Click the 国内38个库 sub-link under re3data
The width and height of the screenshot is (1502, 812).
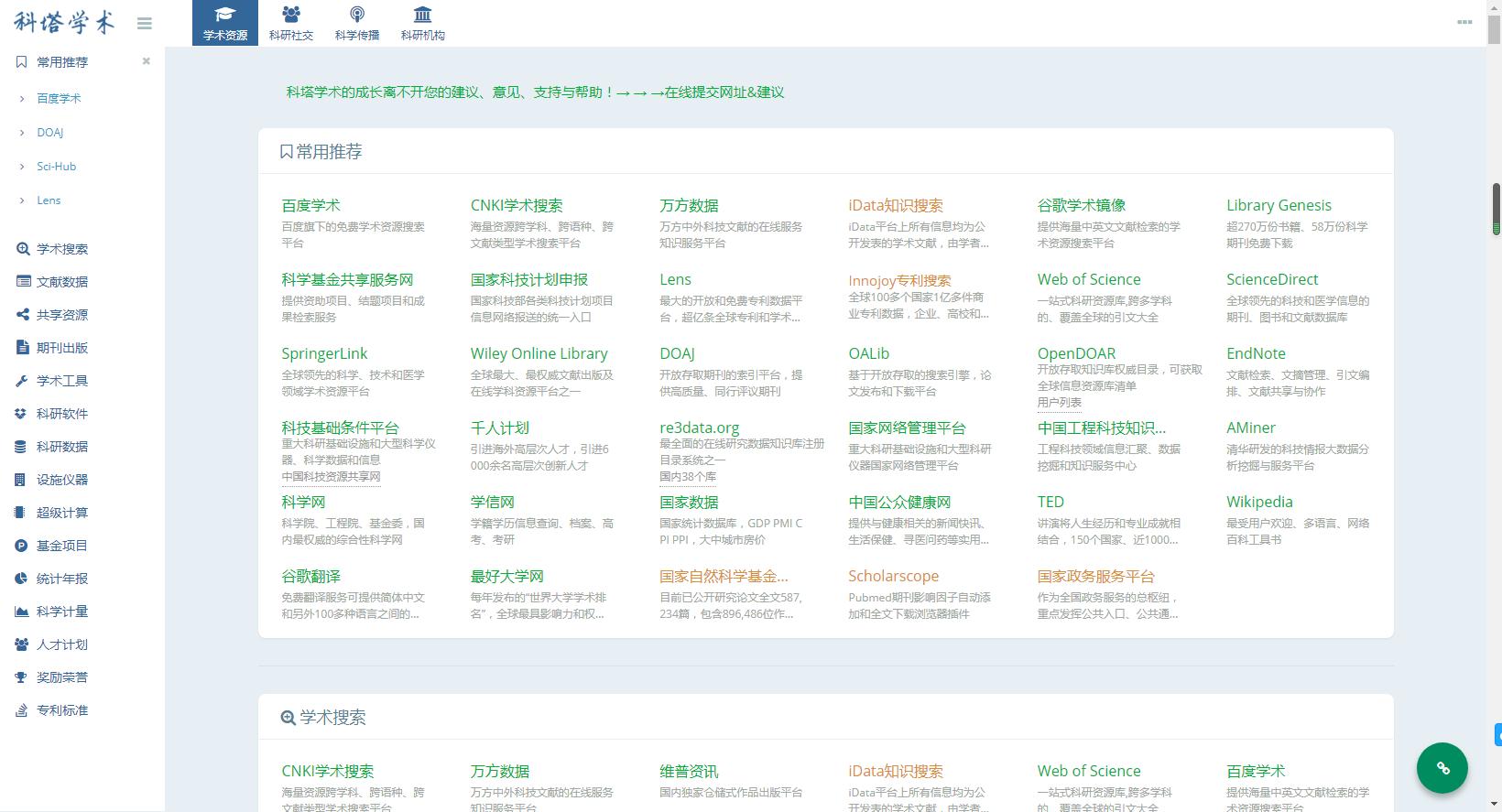[x=688, y=477]
